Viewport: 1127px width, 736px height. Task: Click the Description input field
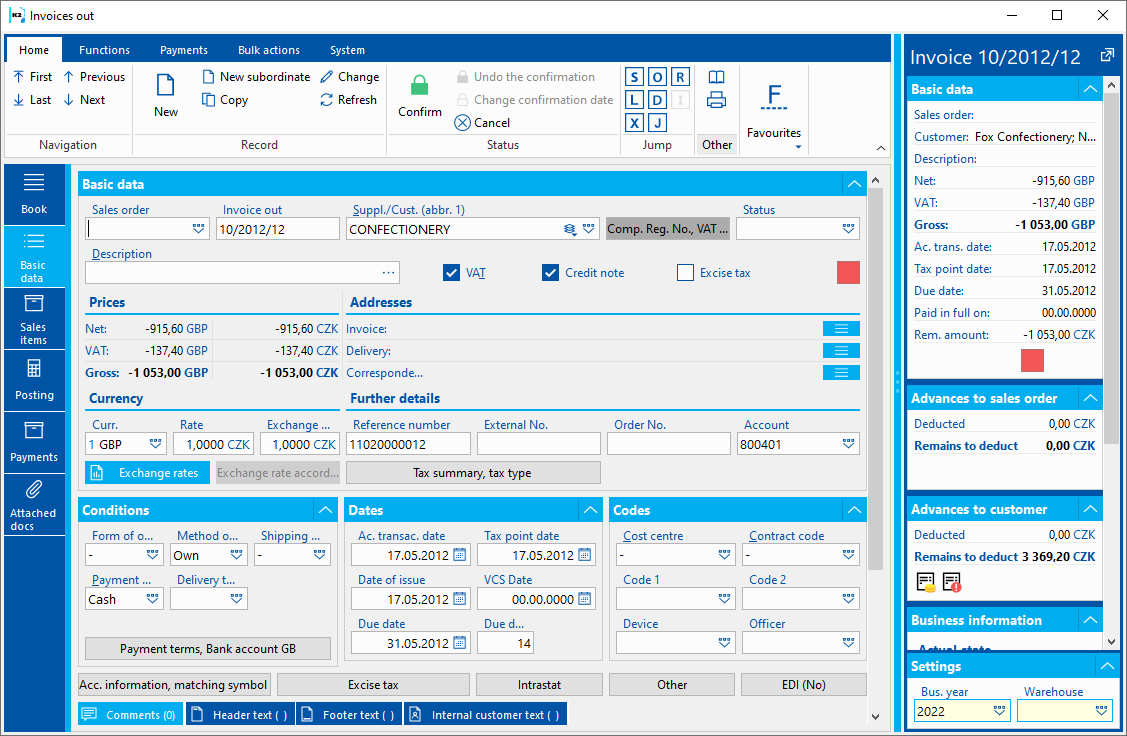click(x=242, y=272)
